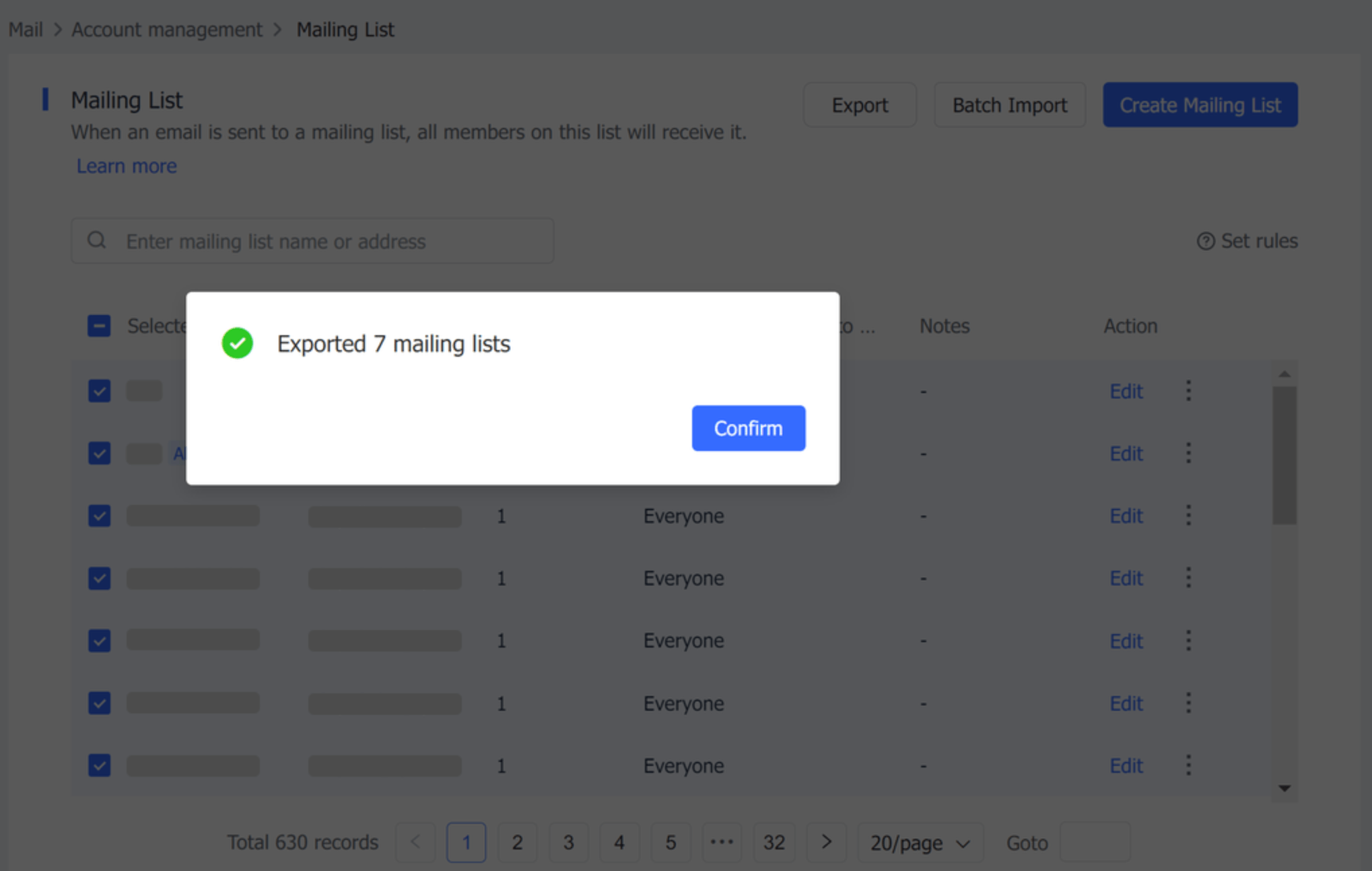Open the Learn more link
This screenshot has width=1372, height=871.
pos(126,166)
